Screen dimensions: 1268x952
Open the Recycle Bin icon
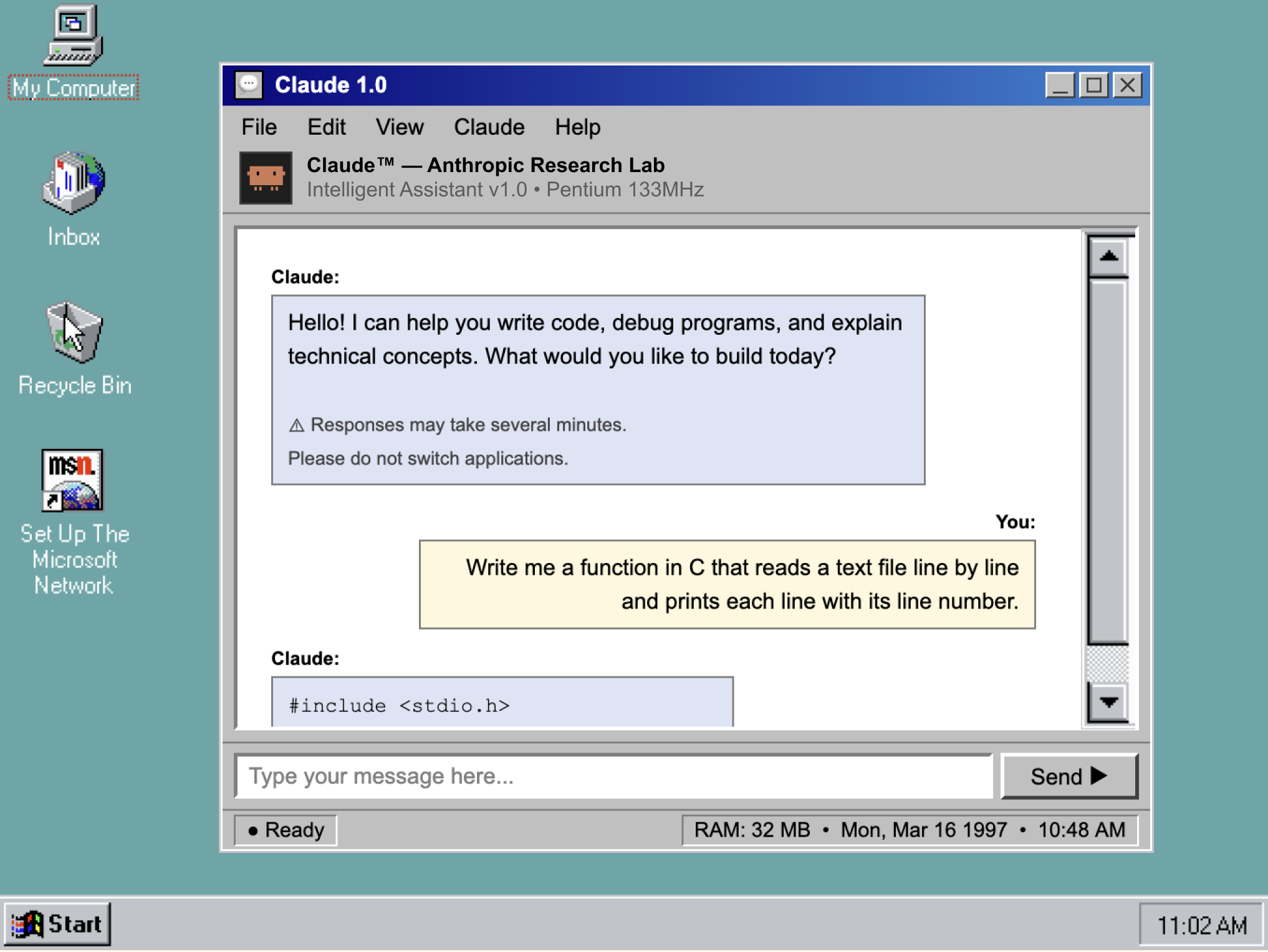(74, 334)
